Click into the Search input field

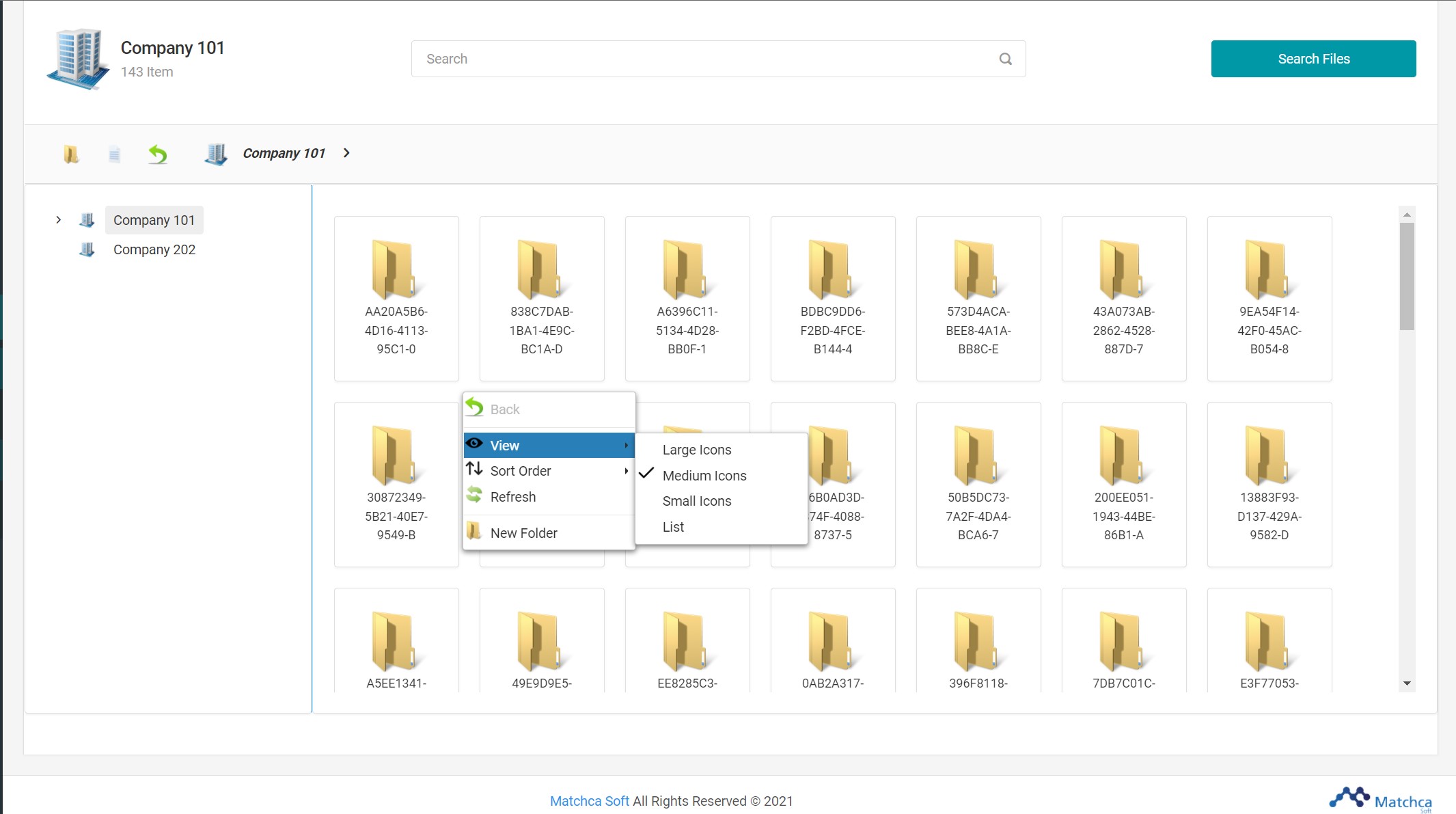coord(704,59)
